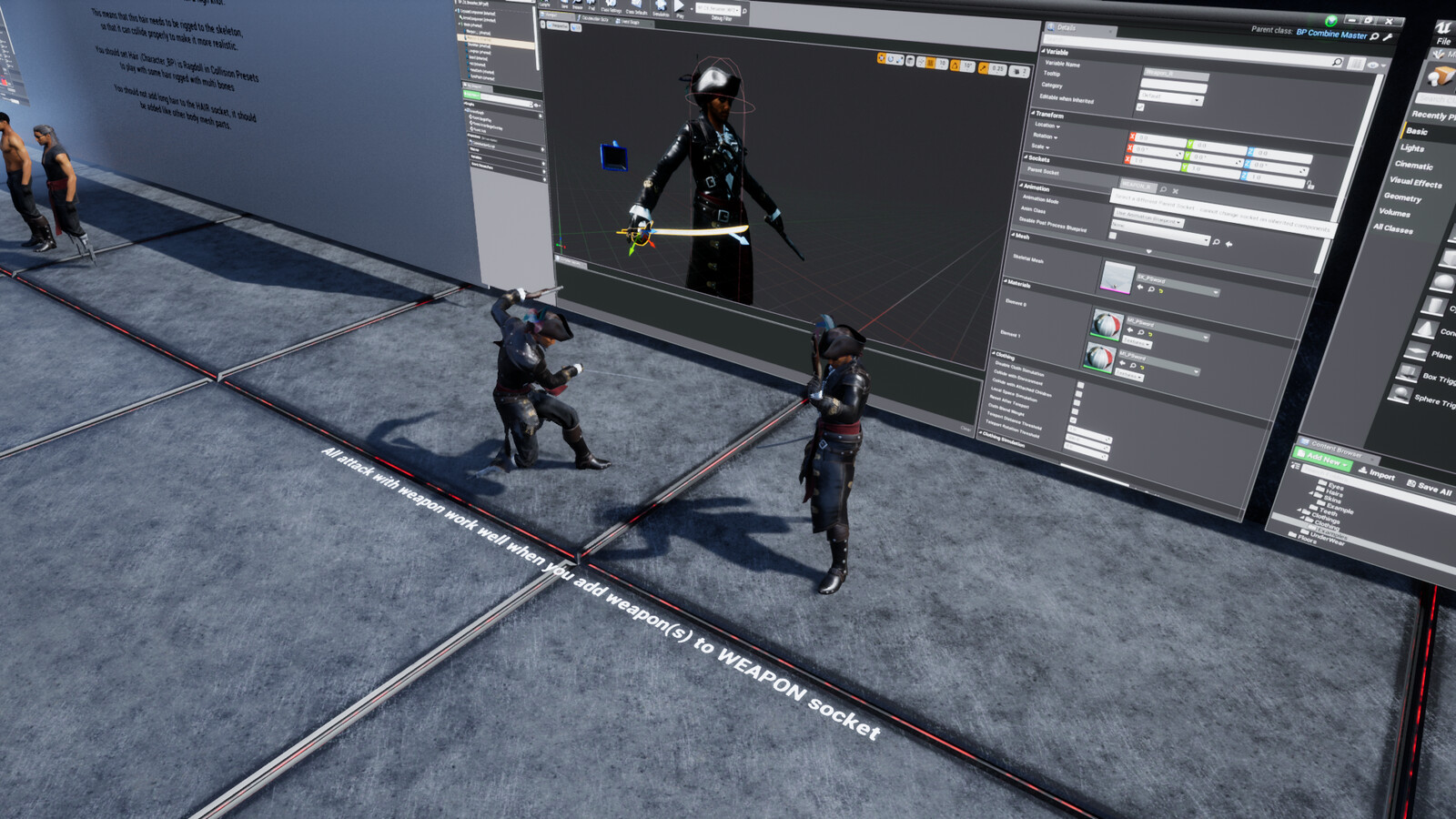Viewport: 1456px width, 819px height.
Task: Open Class Defaults from the toolbar
Action: (636, 7)
